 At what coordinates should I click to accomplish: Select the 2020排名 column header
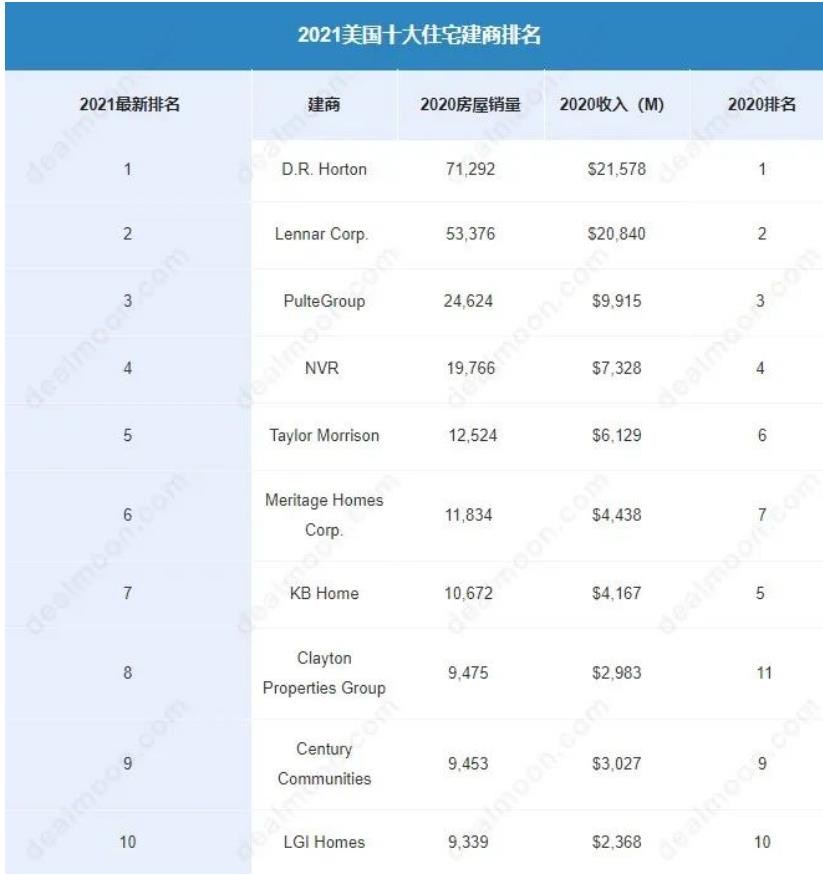[x=762, y=104]
